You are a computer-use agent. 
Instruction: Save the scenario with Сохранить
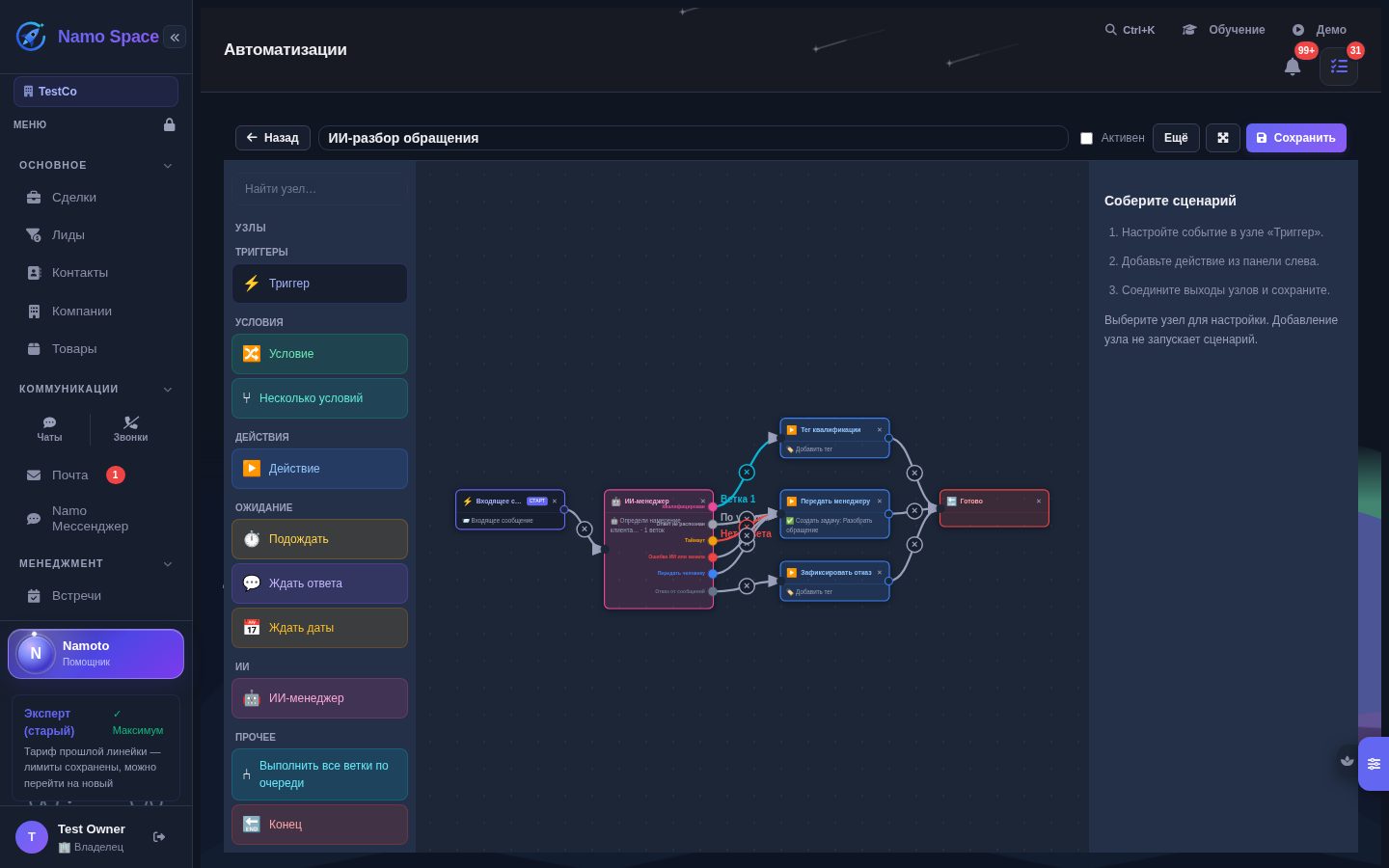(x=1295, y=138)
